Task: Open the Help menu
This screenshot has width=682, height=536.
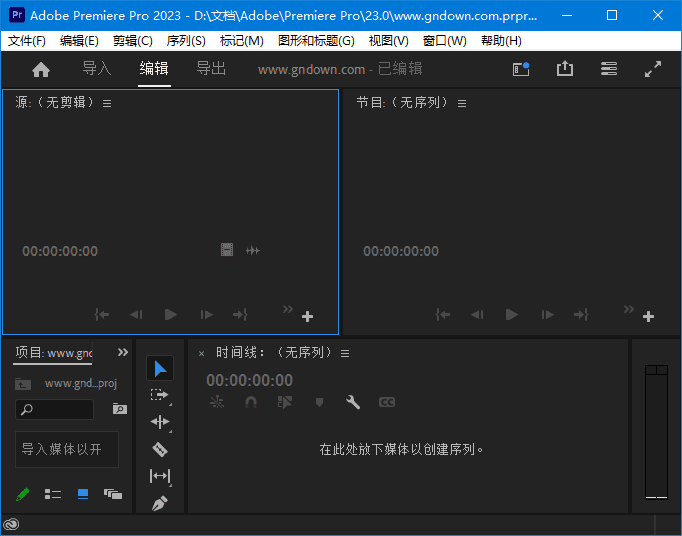Action: 501,41
